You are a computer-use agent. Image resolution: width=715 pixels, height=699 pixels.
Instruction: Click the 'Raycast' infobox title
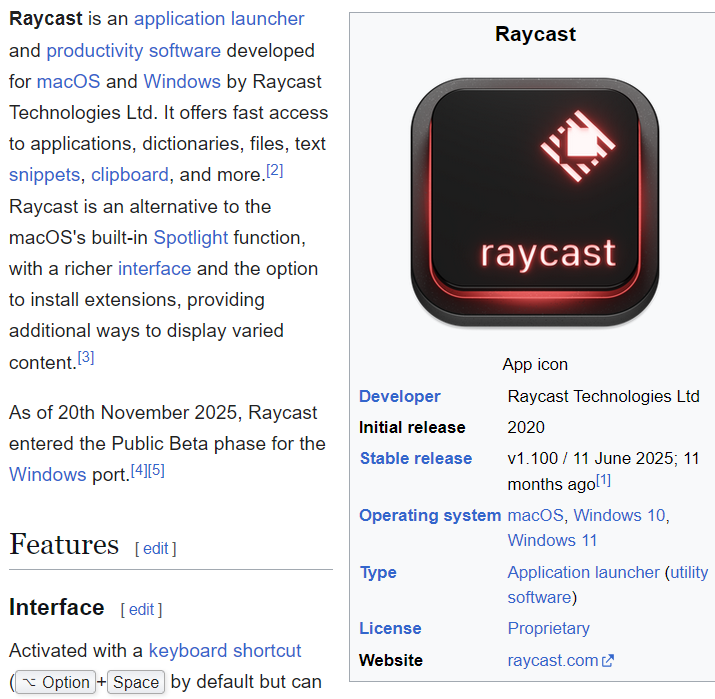[535, 34]
